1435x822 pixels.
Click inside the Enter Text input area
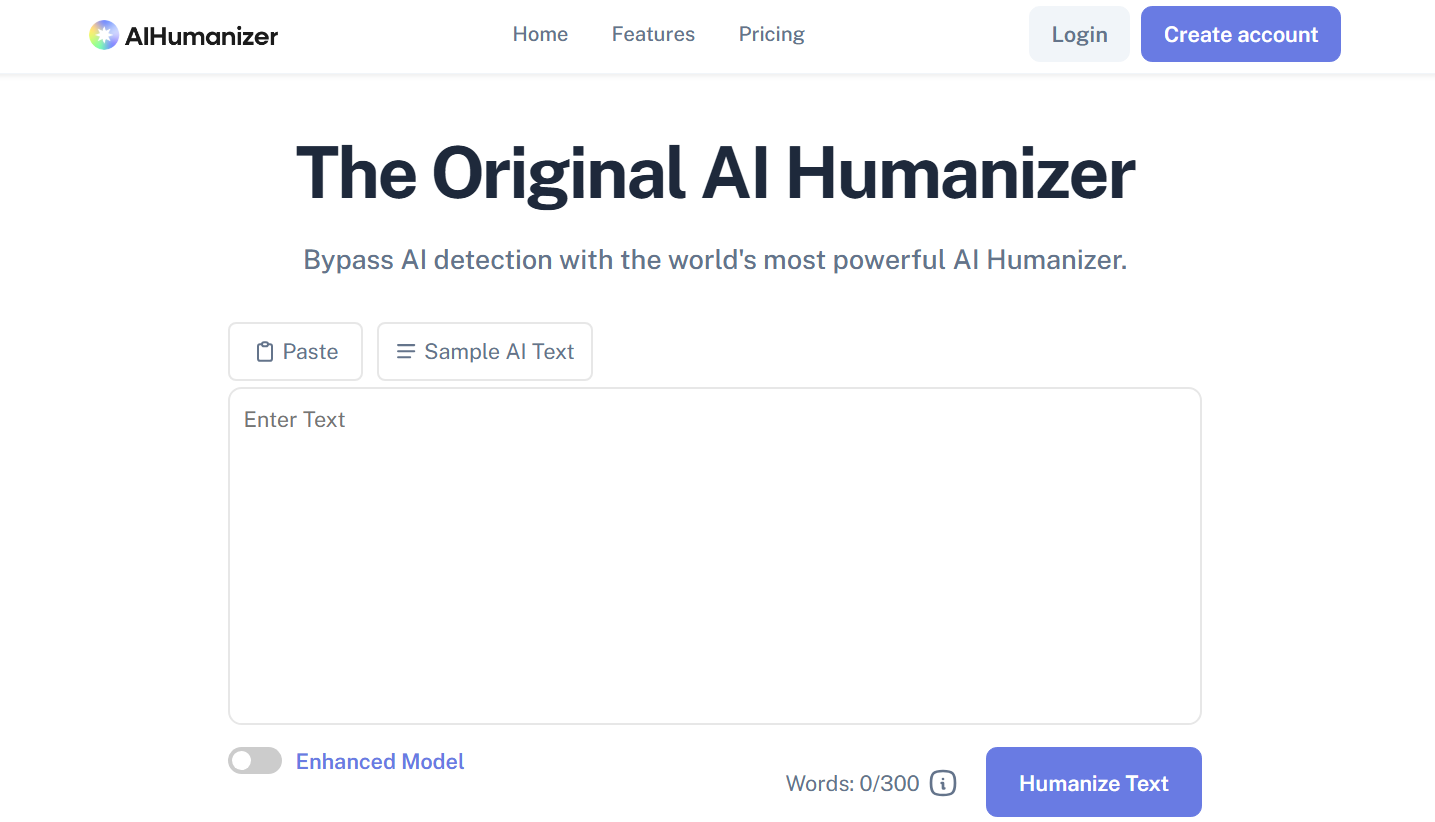(x=714, y=555)
